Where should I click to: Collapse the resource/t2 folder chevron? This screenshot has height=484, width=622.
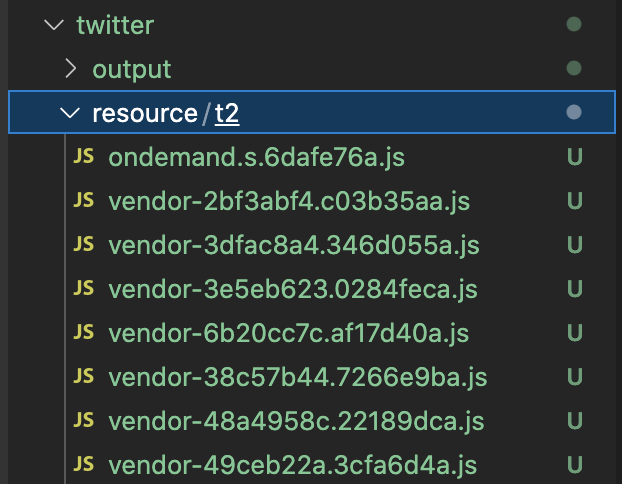(70, 113)
